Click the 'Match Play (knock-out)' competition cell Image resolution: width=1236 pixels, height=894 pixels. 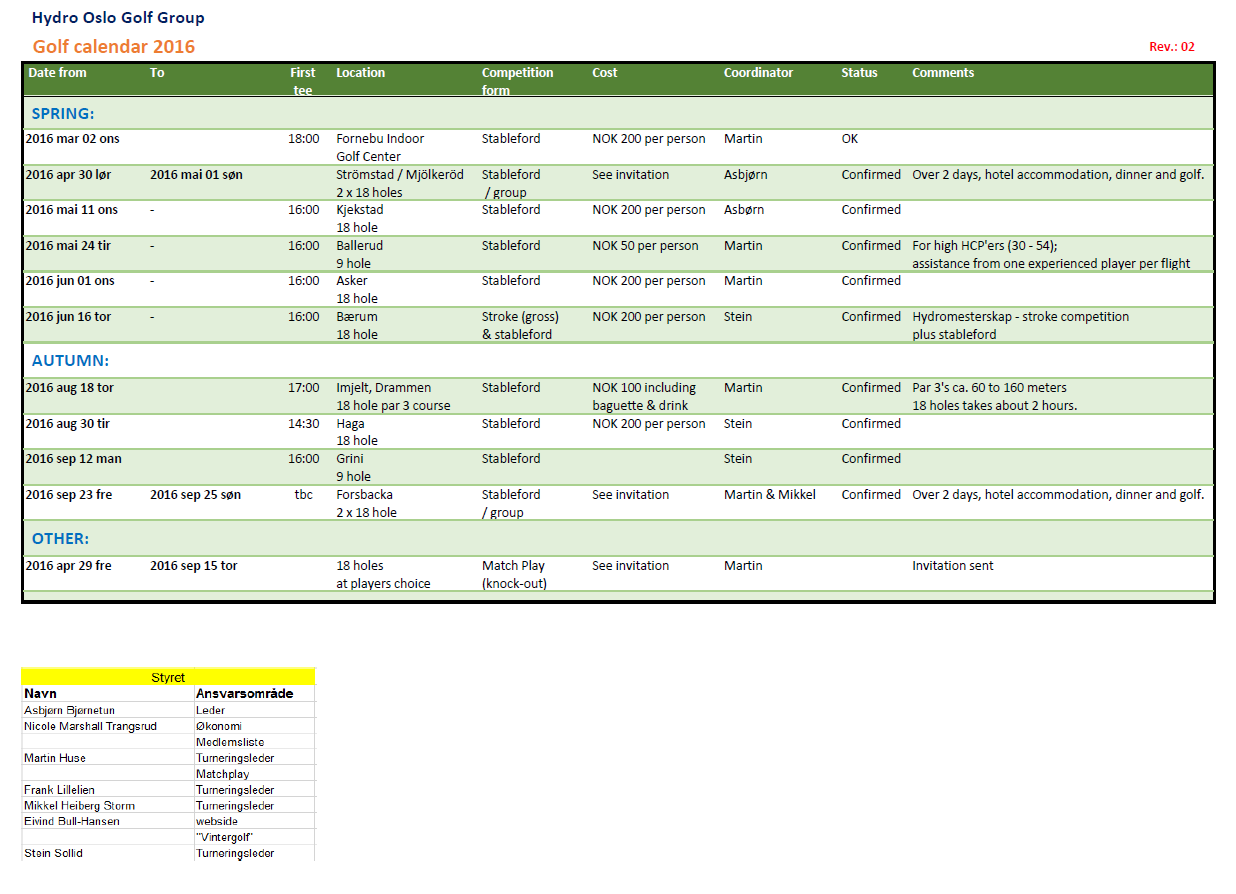point(514,575)
